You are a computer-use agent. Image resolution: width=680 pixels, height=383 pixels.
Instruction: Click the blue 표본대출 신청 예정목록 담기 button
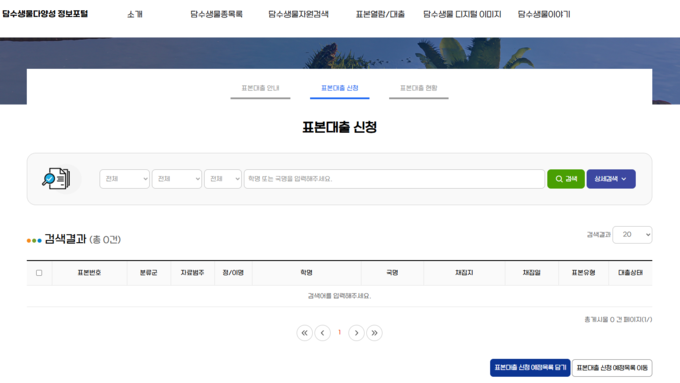530,367
